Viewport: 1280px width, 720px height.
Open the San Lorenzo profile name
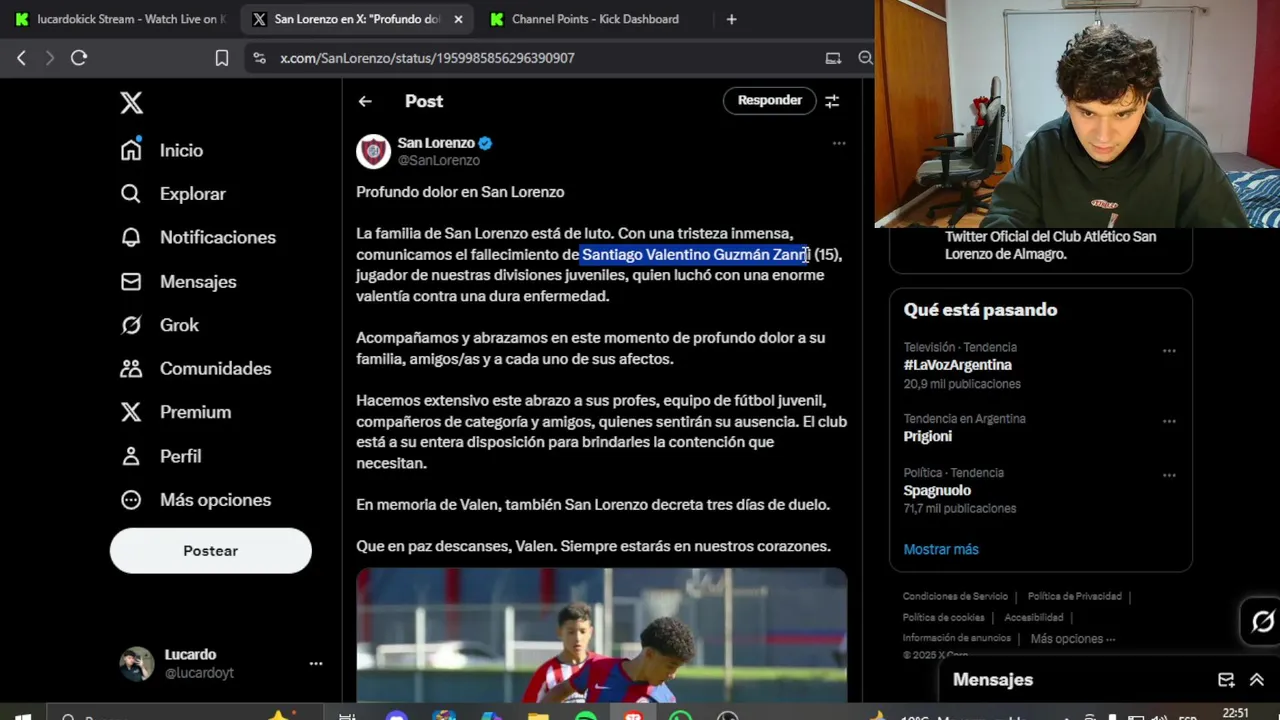click(436, 143)
